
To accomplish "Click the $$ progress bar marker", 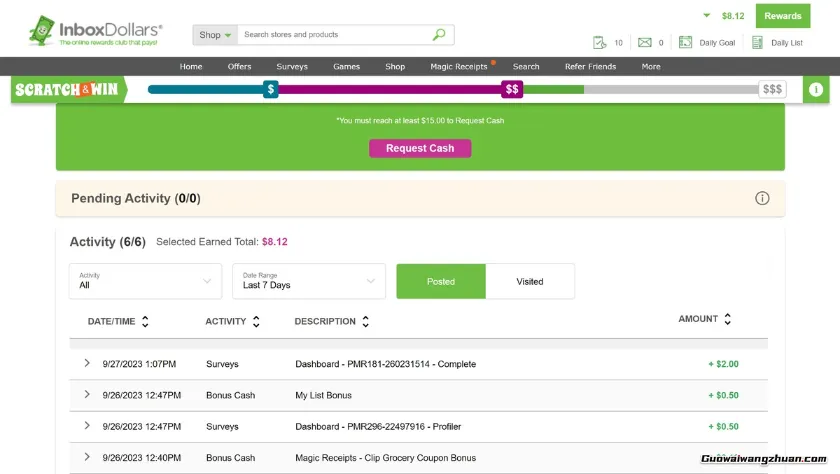I will tap(512, 89).
